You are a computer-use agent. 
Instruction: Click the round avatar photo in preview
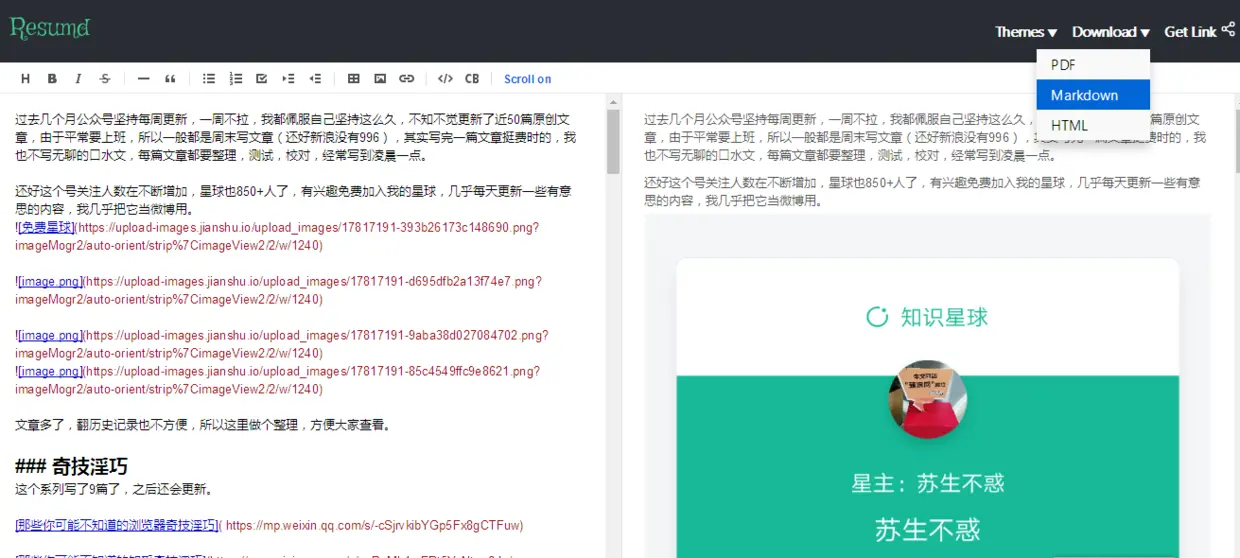click(927, 399)
